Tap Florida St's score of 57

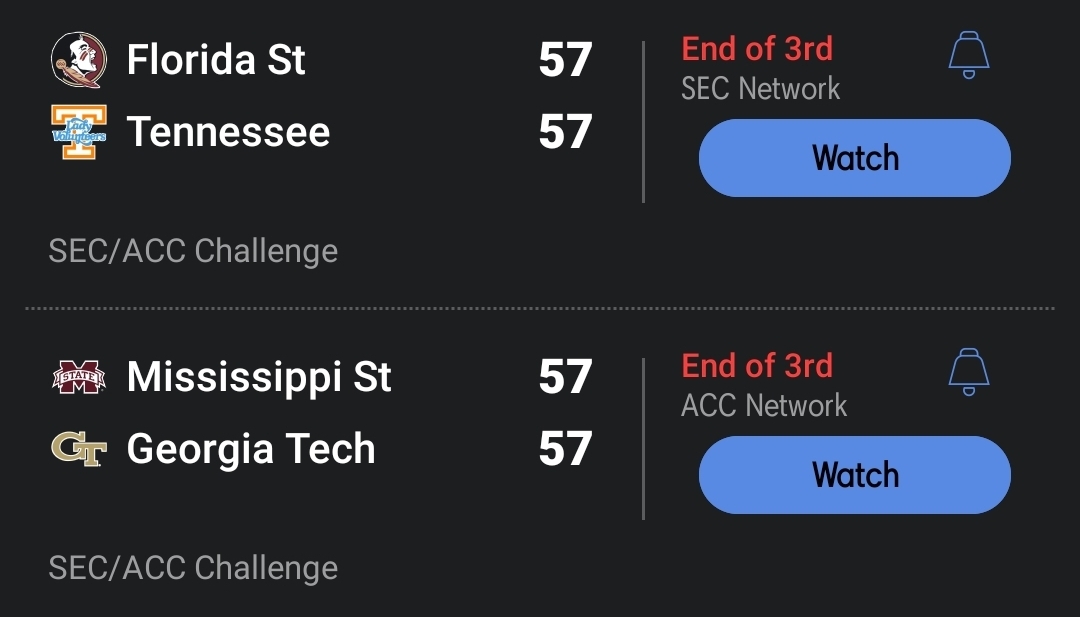565,60
